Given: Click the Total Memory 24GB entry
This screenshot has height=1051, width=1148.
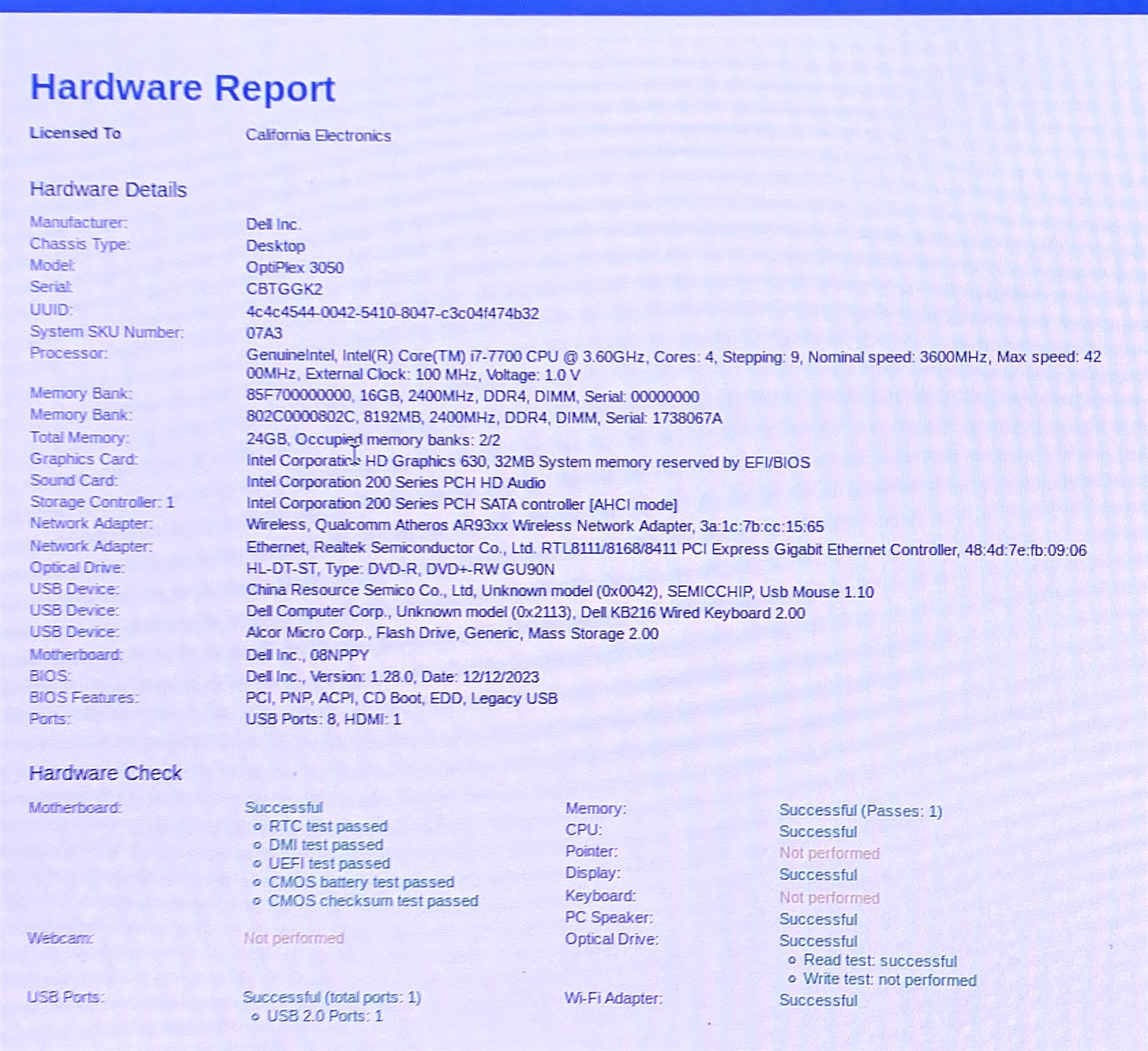Looking at the screenshot, I should tap(373, 440).
